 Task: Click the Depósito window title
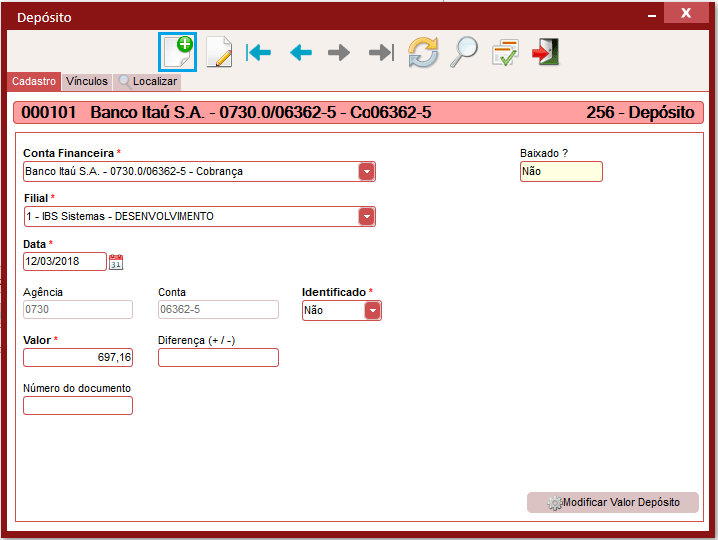click(x=44, y=17)
